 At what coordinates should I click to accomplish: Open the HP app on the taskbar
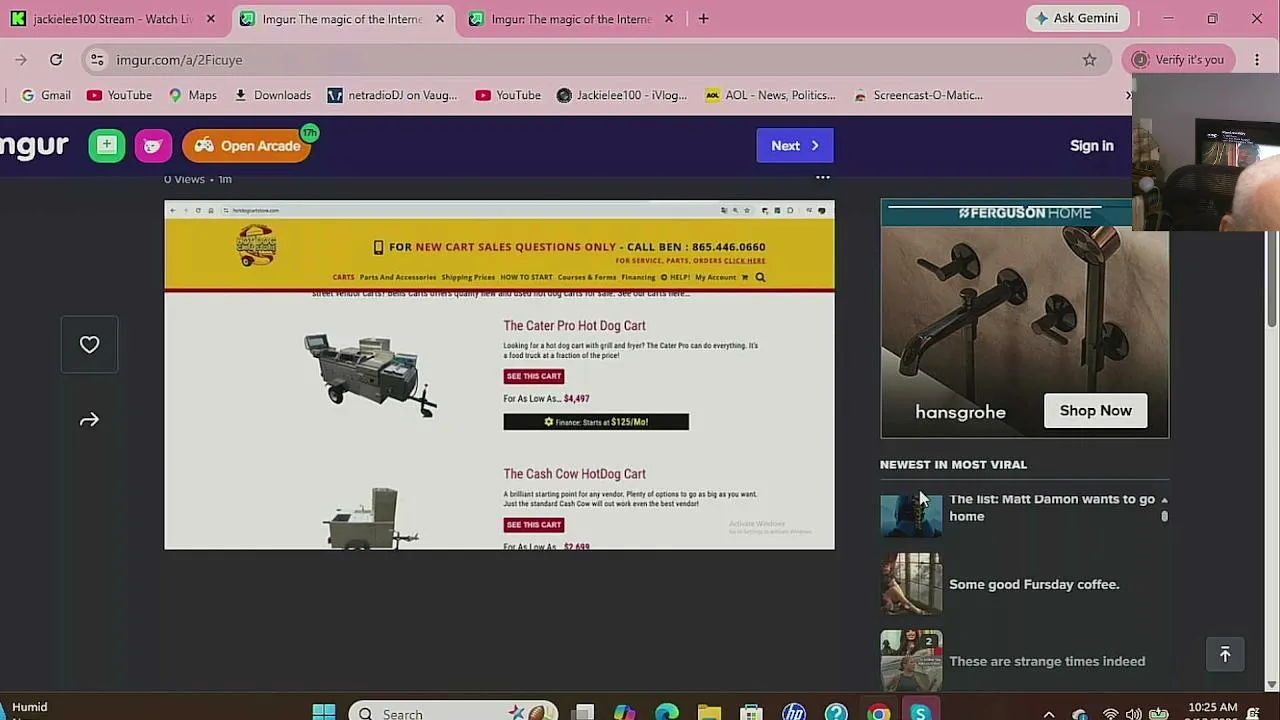coord(794,712)
